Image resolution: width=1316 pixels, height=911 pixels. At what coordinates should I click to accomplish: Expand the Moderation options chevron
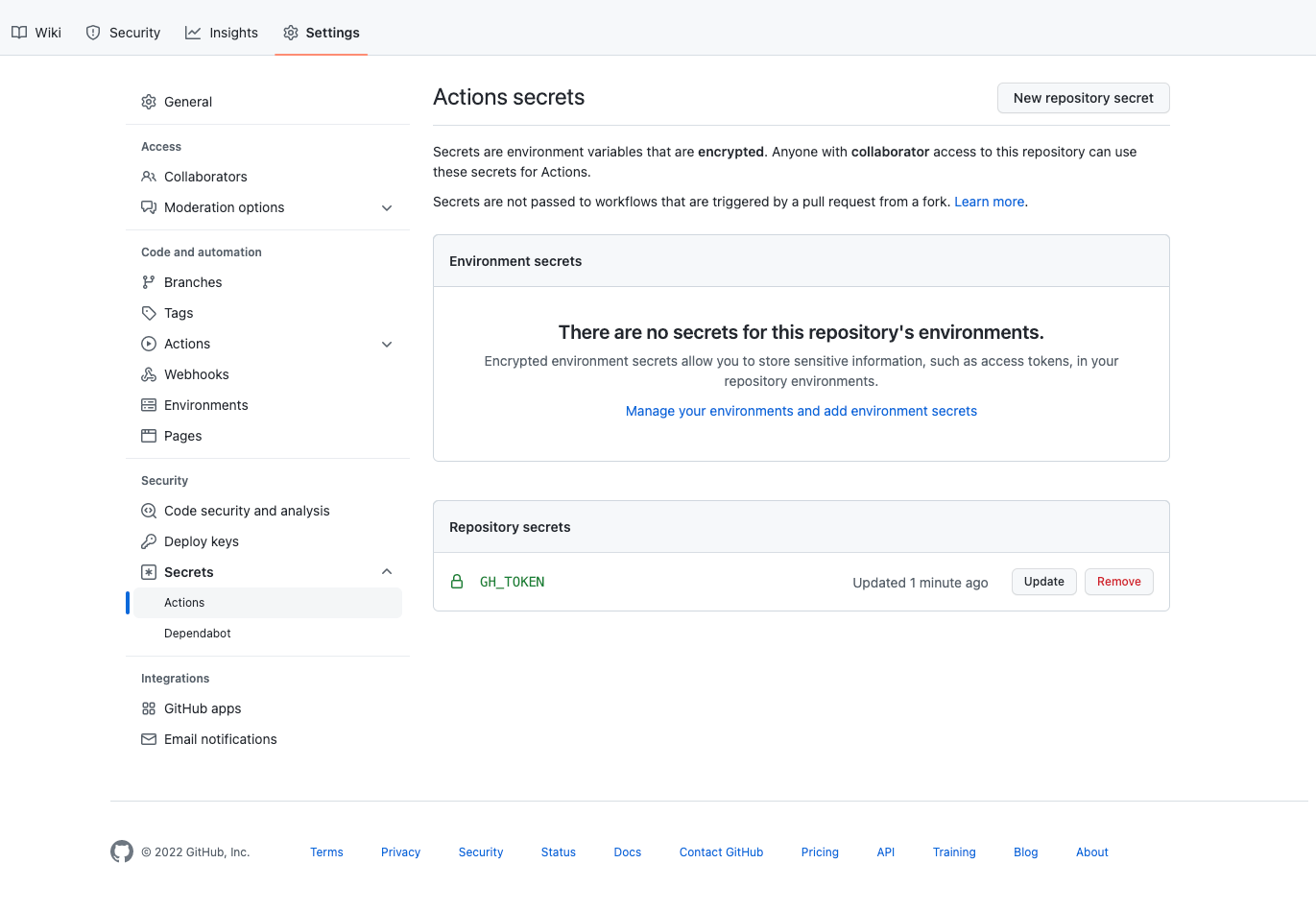(387, 207)
